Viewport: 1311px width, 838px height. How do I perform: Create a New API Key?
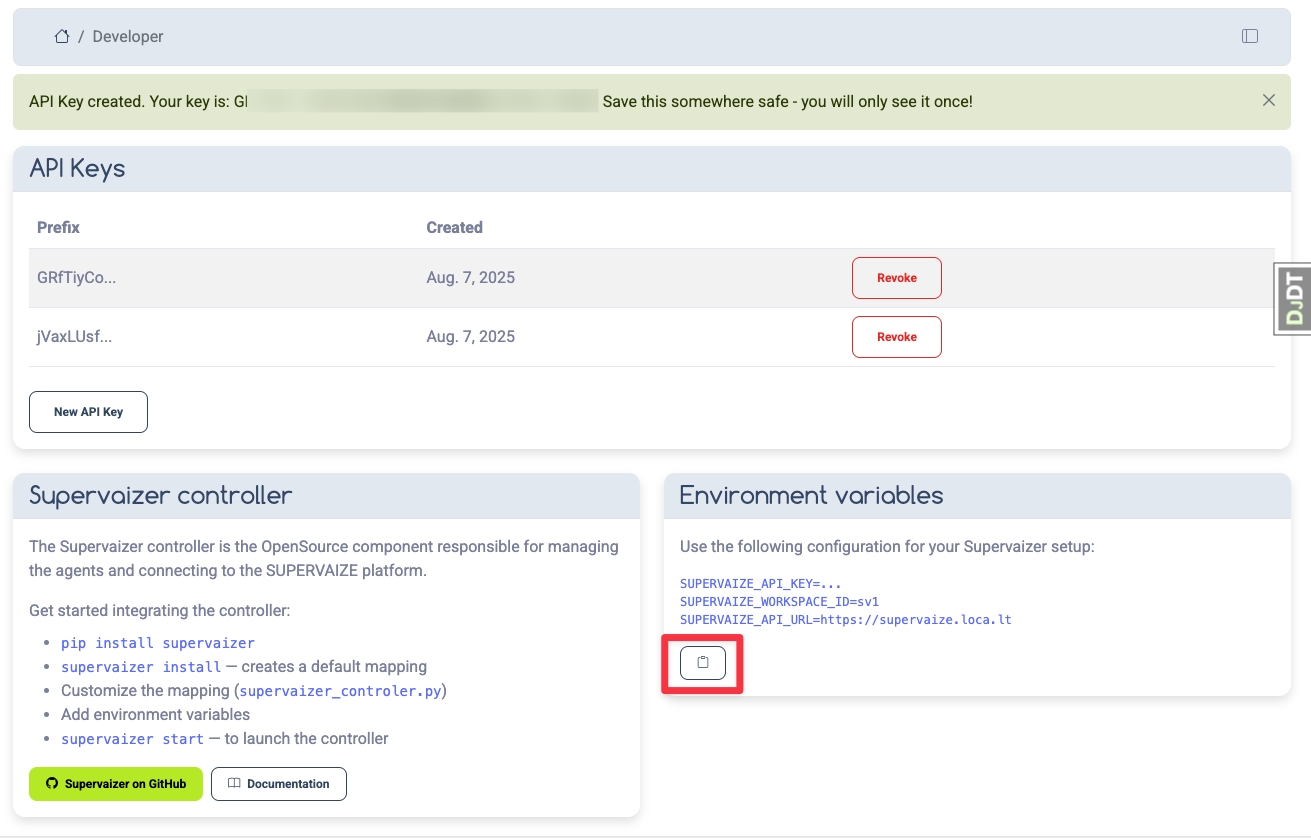[x=88, y=412]
